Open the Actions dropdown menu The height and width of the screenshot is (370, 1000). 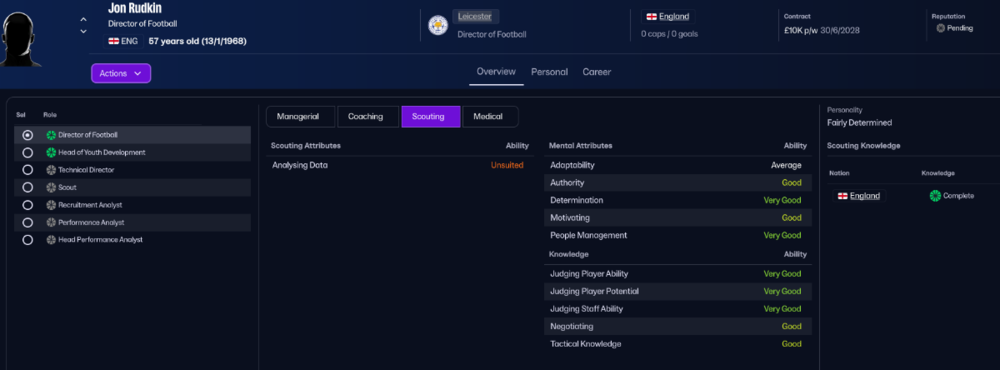point(121,73)
